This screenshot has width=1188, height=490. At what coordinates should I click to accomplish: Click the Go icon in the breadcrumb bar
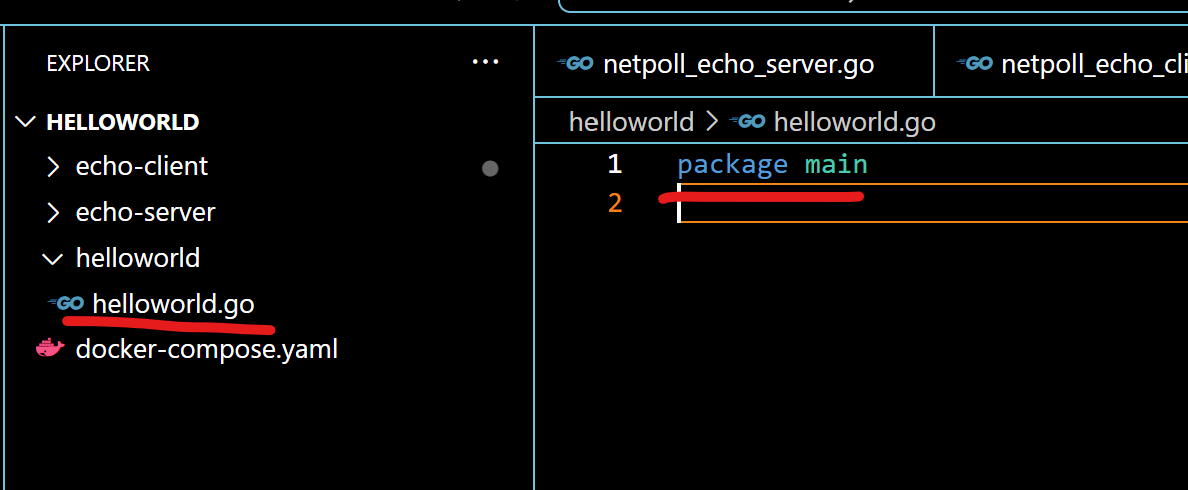(748, 122)
